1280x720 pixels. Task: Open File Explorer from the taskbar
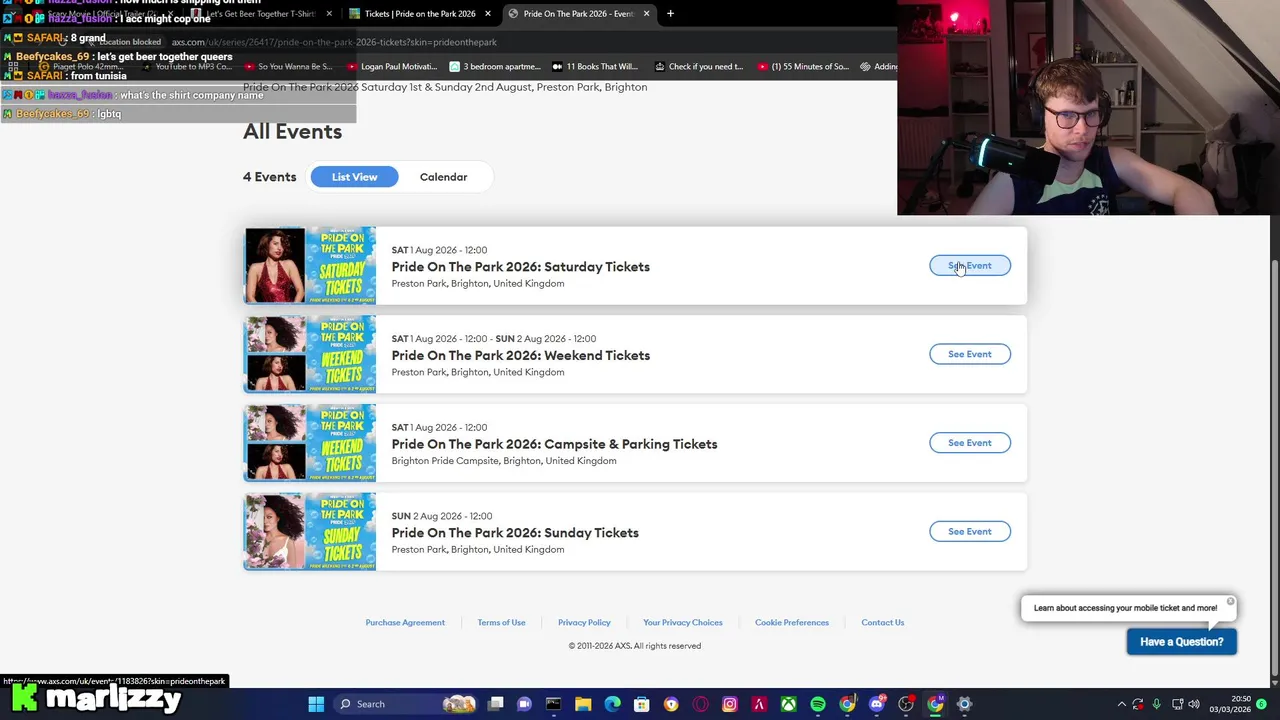tap(583, 704)
